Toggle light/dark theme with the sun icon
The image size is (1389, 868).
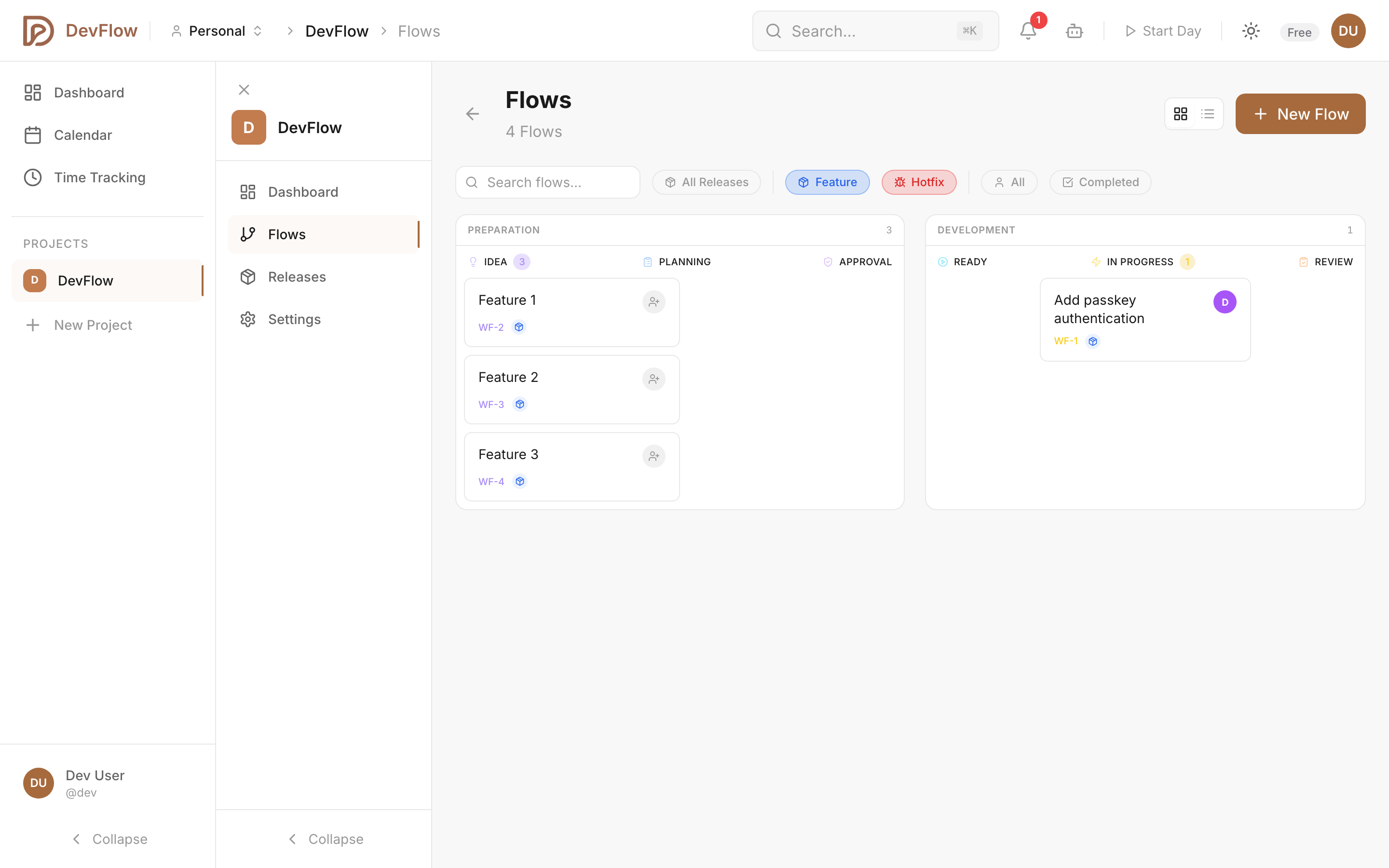pyautogui.click(x=1251, y=31)
